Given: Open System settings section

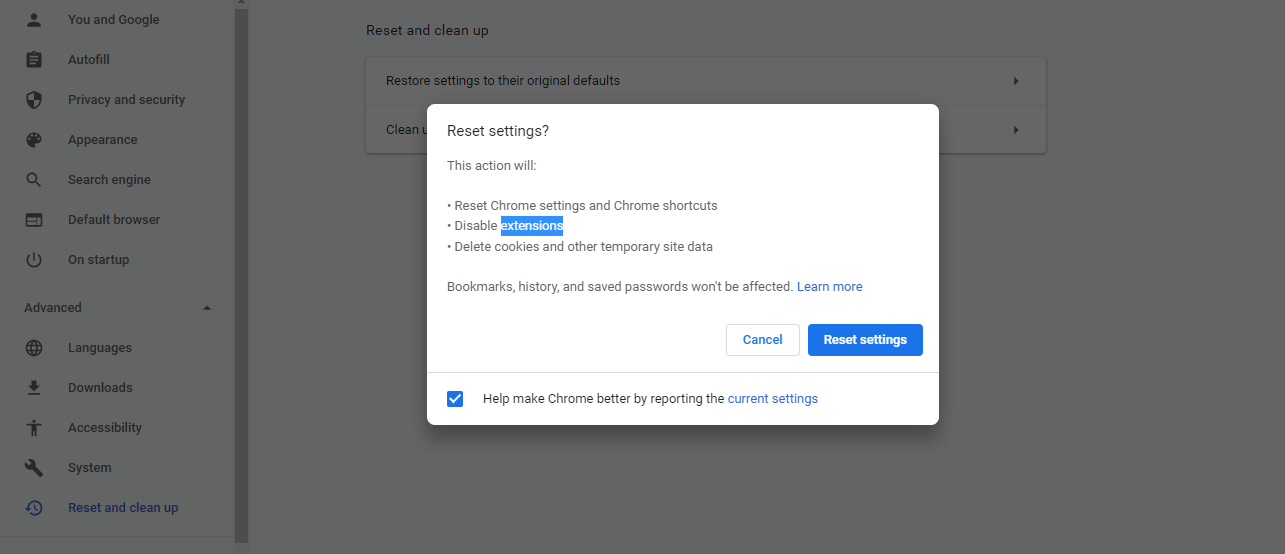Looking at the screenshot, I should point(90,468).
